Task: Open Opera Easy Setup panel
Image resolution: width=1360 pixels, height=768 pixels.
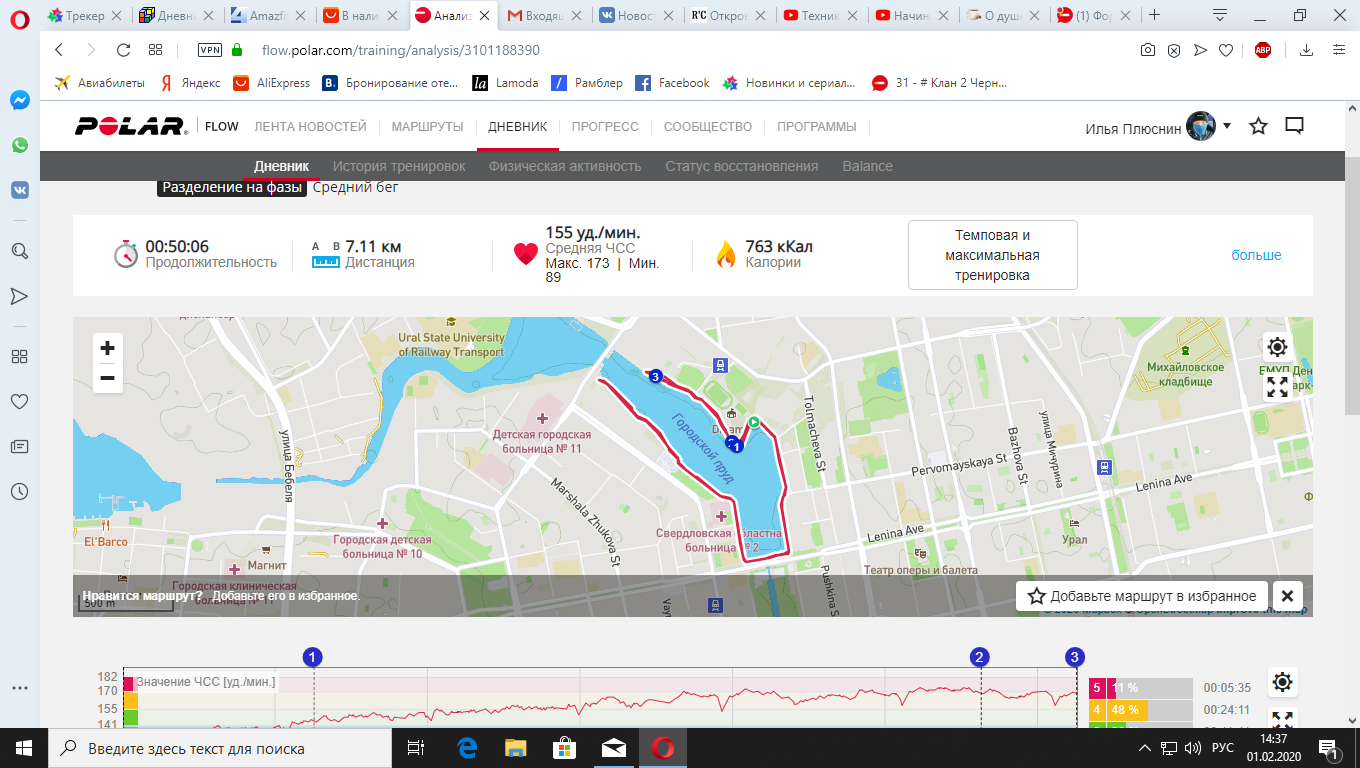Action: click(x=1339, y=50)
